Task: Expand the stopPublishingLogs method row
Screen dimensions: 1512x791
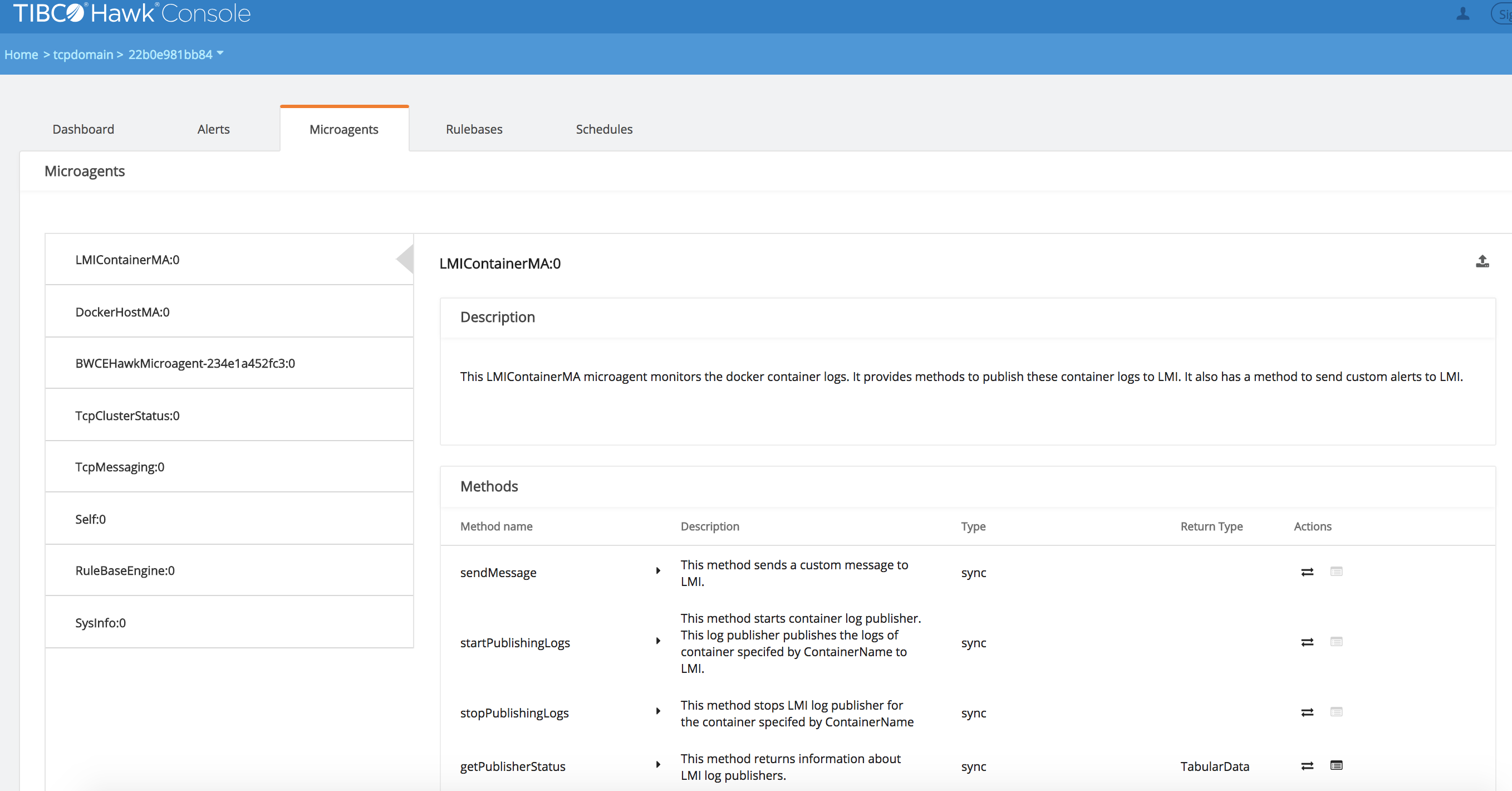Action: pos(658,711)
